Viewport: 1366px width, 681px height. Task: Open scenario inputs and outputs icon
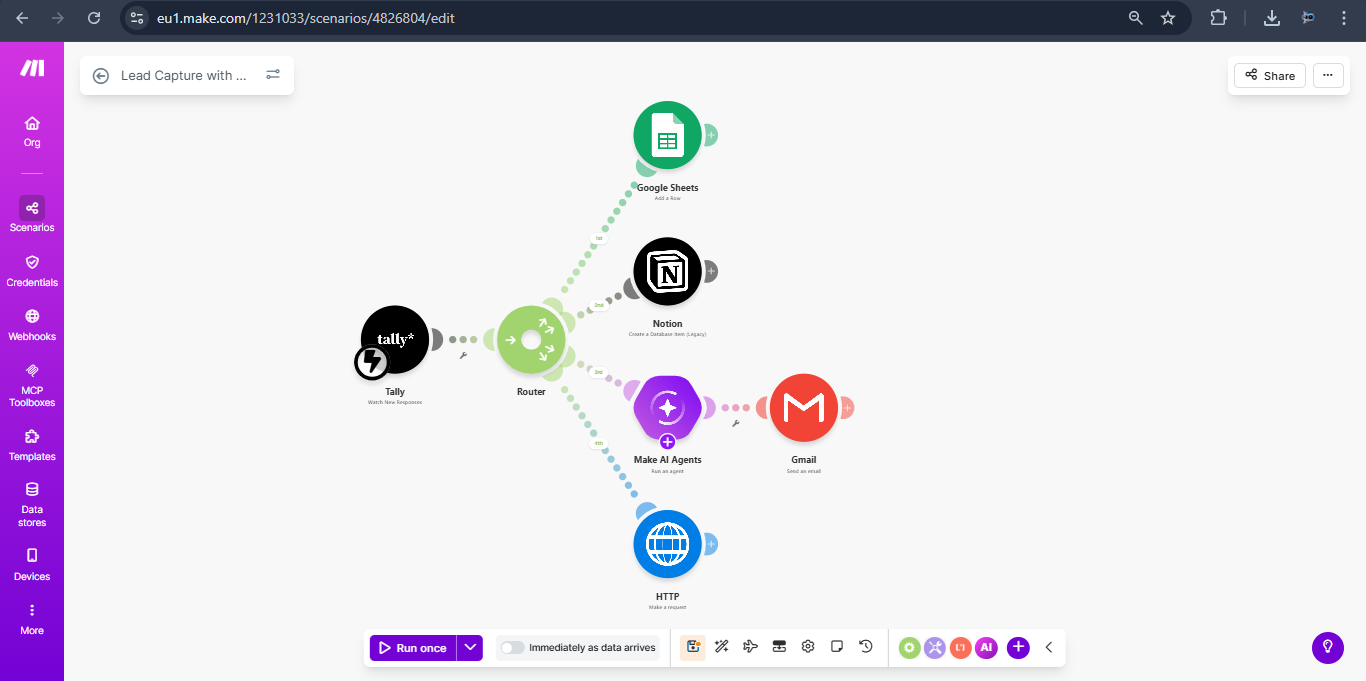(779, 647)
